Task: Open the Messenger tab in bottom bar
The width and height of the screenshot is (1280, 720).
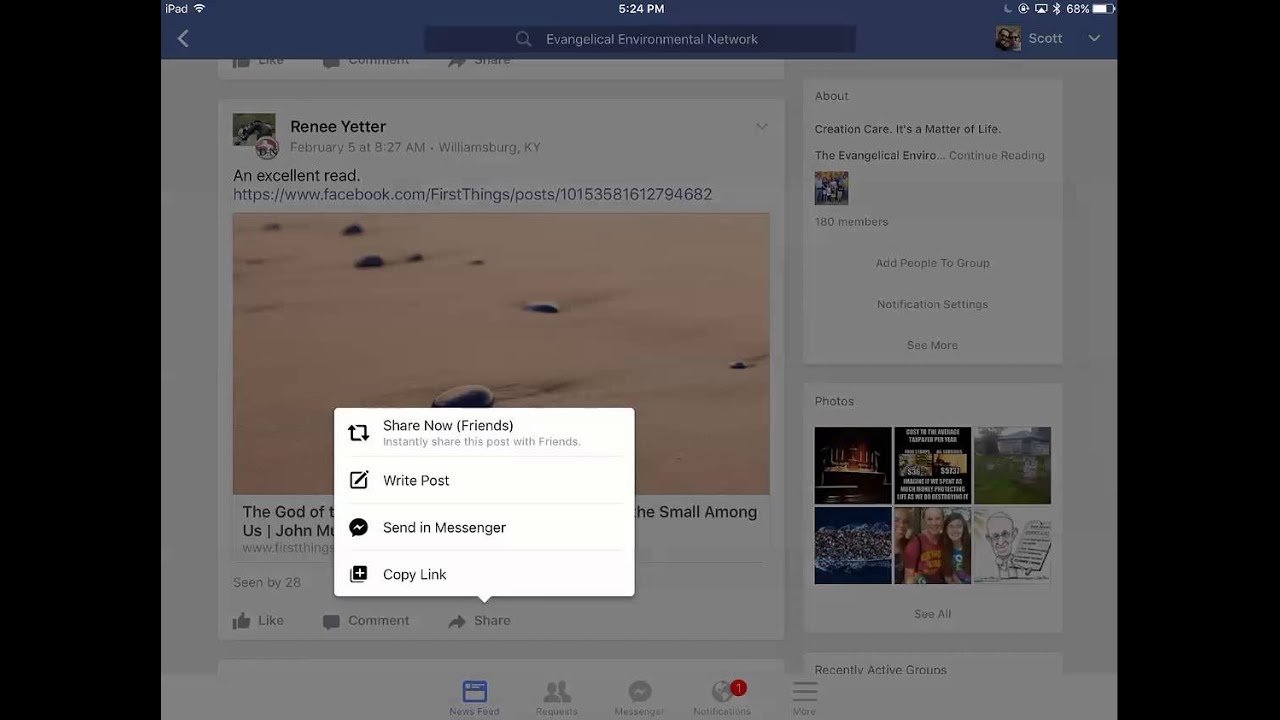Action: pyautogui.click(x=640, y=697)
